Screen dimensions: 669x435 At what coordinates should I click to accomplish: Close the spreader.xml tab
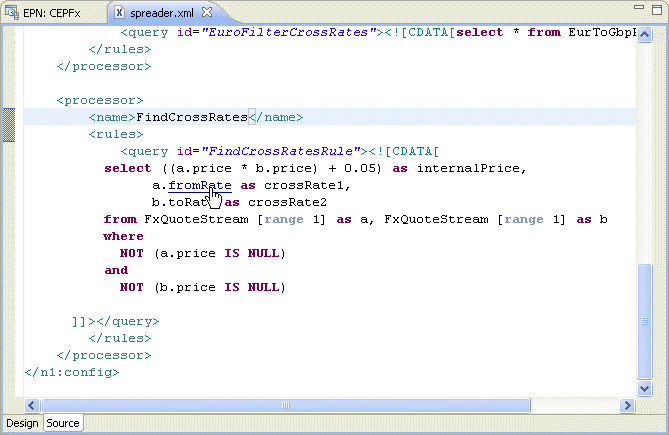[207, 12]
